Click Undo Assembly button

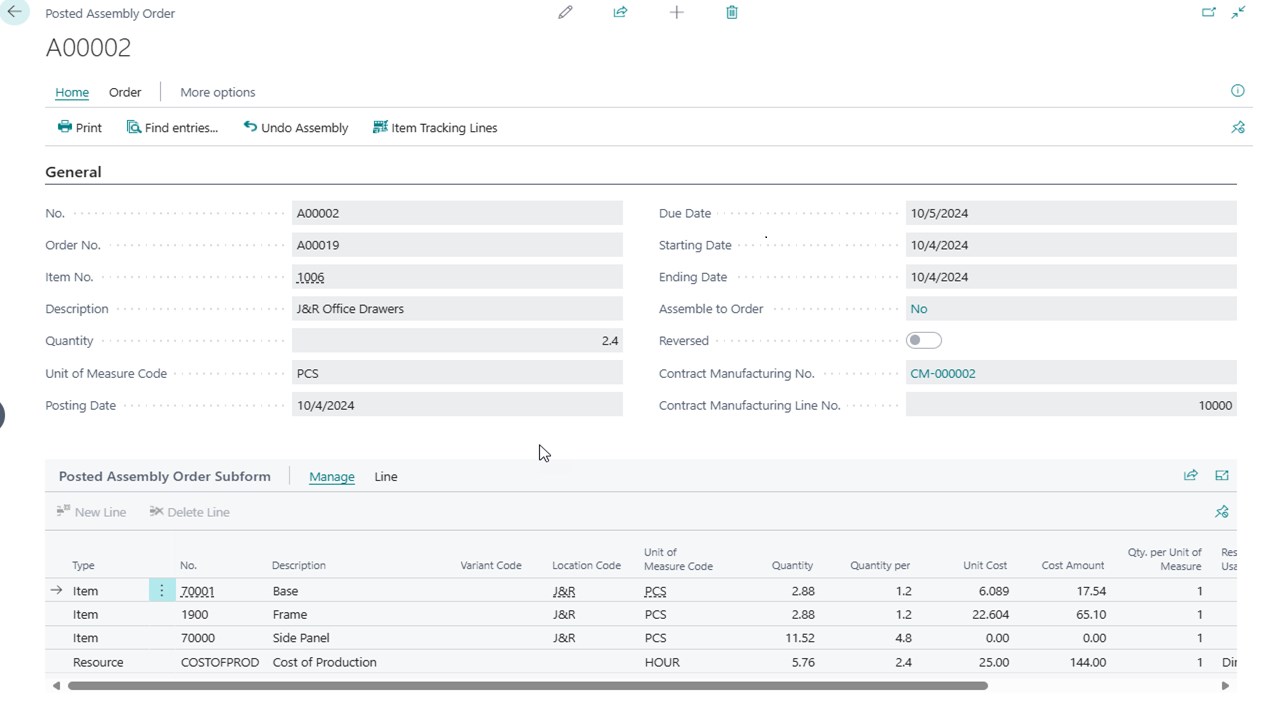tap(296, 128)
